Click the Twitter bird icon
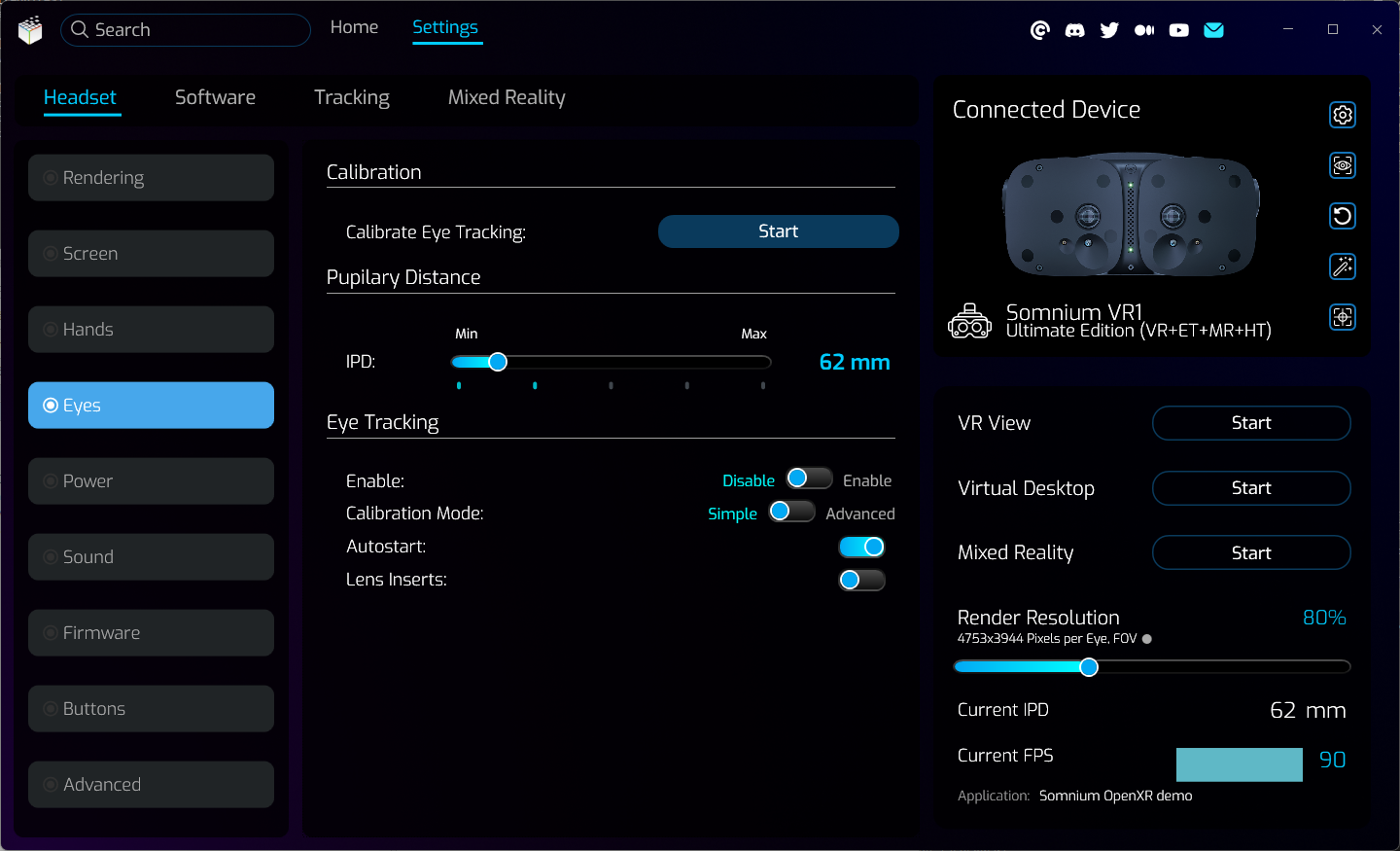This screenshot has width=1400, height=851. [1109, 30]
